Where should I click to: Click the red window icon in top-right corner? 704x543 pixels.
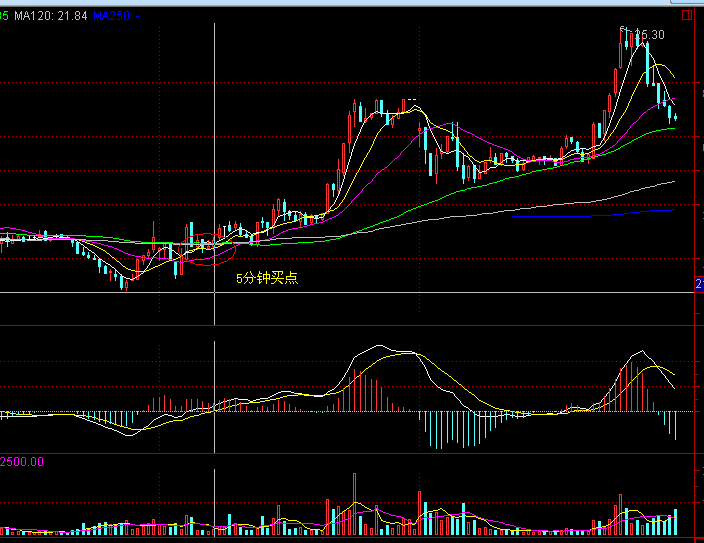point(686,16)
